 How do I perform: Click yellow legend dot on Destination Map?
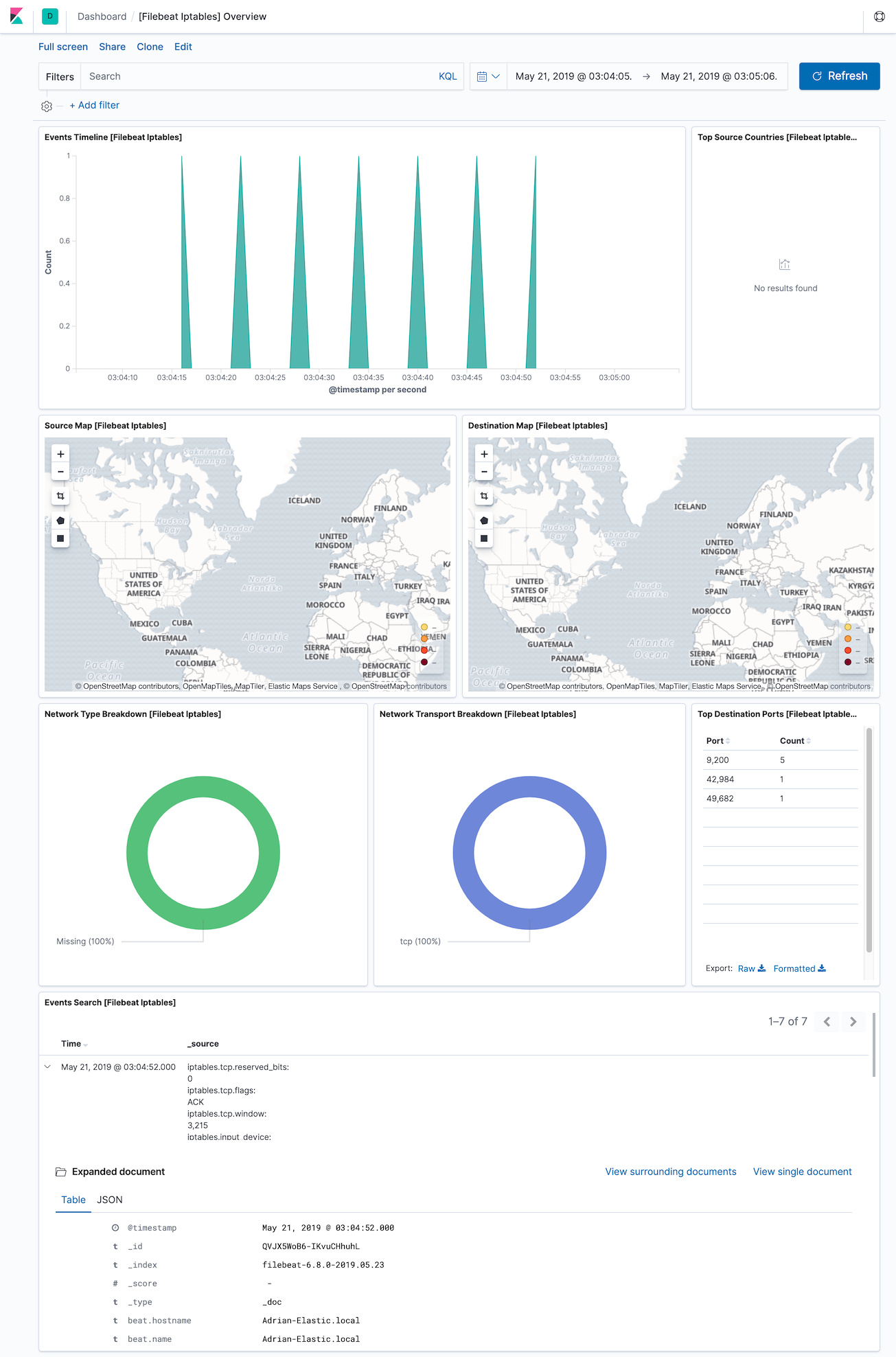pyautogui.click(x=848, y=627)
